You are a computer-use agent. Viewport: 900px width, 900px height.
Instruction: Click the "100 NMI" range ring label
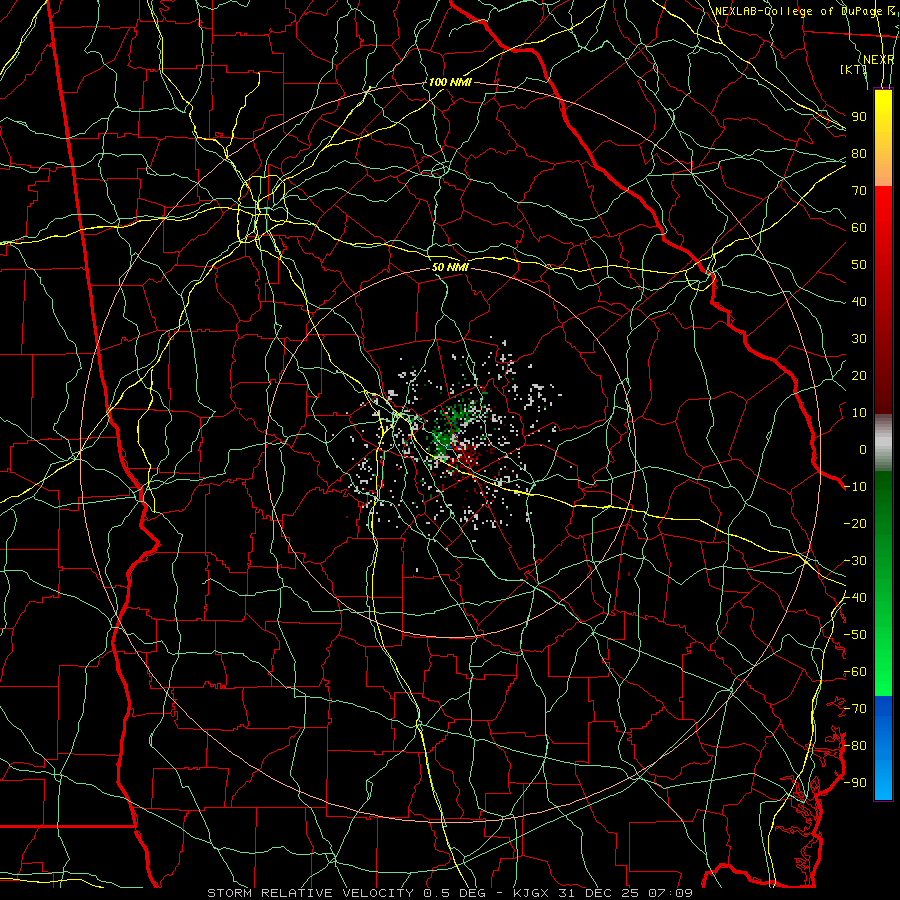450,82
